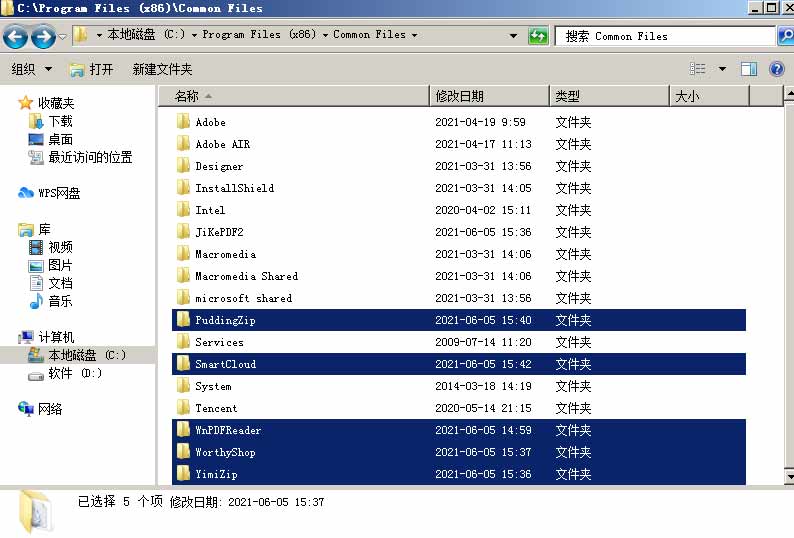Select the PuddingZip folder icon
Image resolution: width=794 pixels, height=538 pixels.
pyautogui.click(x=183, y=320)
